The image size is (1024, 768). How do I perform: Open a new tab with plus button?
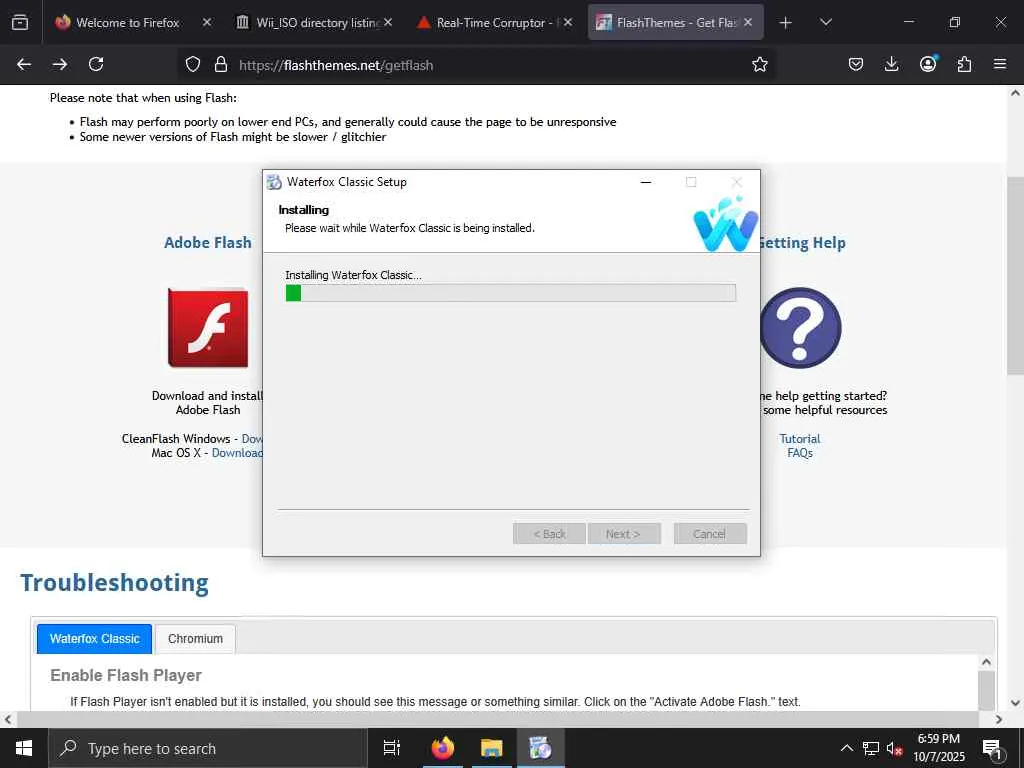click(786, 23)
